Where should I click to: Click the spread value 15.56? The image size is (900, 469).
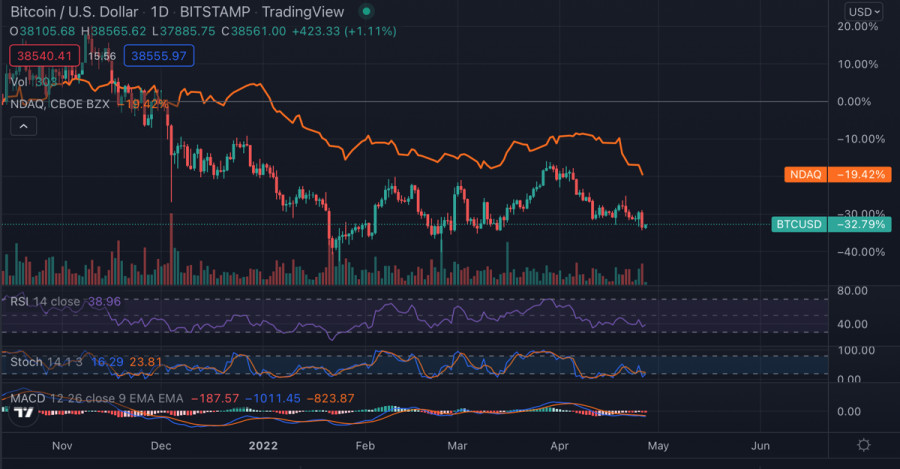coord(102,56)
